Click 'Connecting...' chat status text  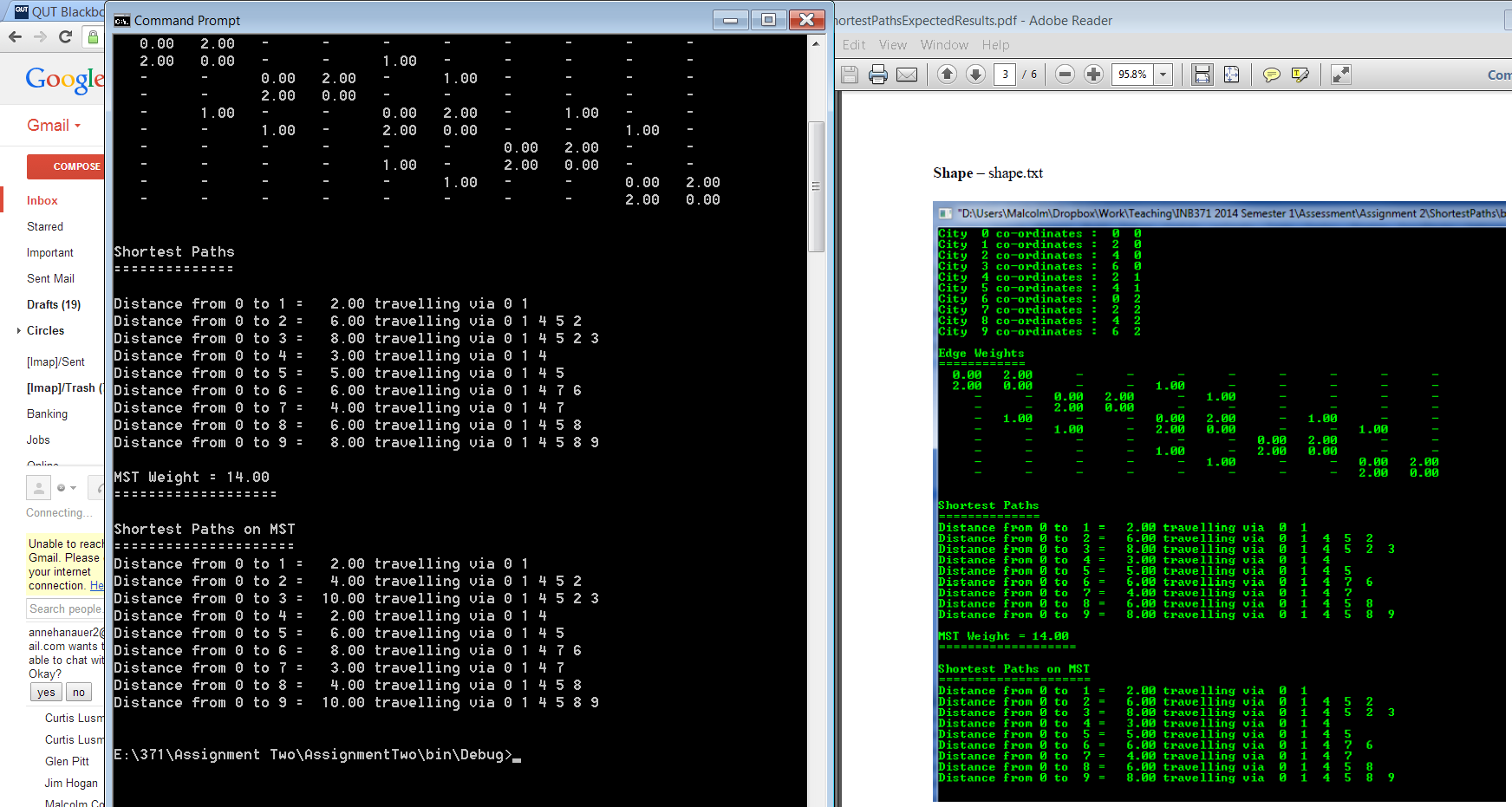pyautogui.click(x=59, y=512)
